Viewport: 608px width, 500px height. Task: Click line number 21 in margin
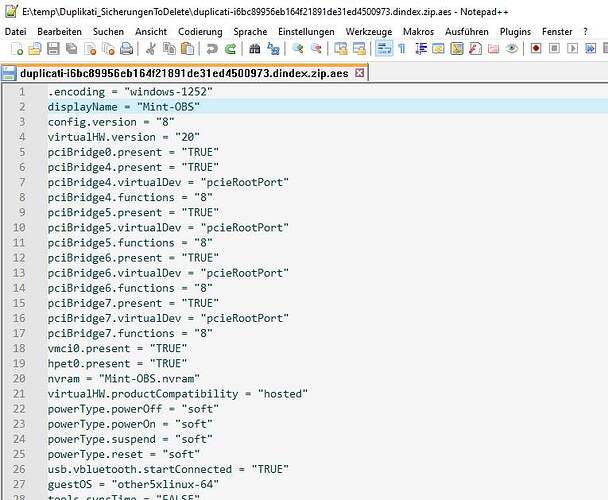coord(19,394)
